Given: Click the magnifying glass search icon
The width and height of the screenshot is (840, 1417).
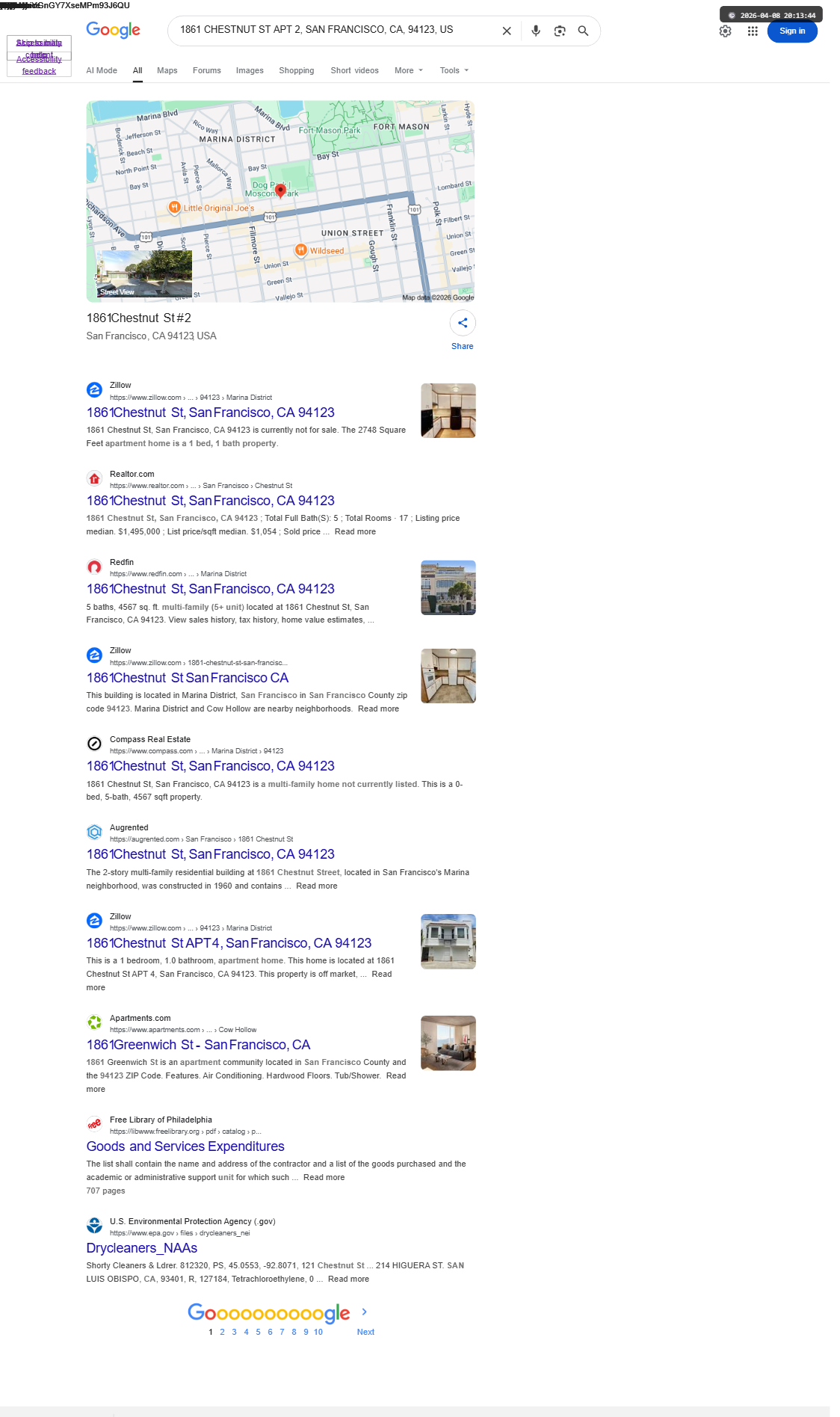Looking at the screenshot, I should (583, 31).
